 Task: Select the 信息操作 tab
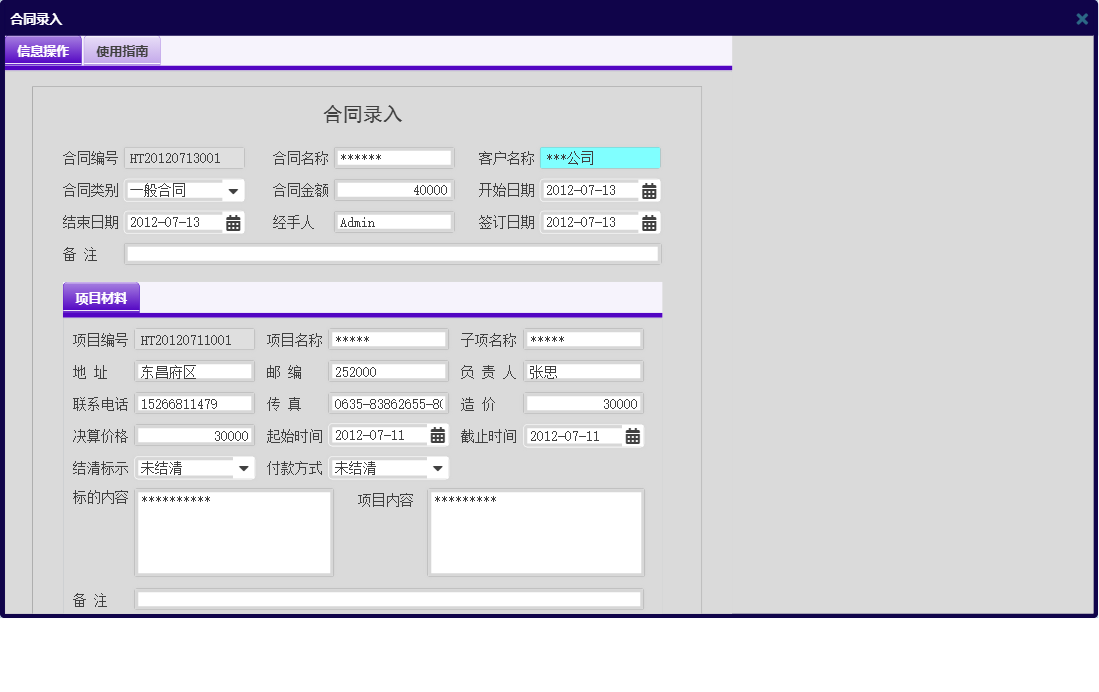point(43,50)
